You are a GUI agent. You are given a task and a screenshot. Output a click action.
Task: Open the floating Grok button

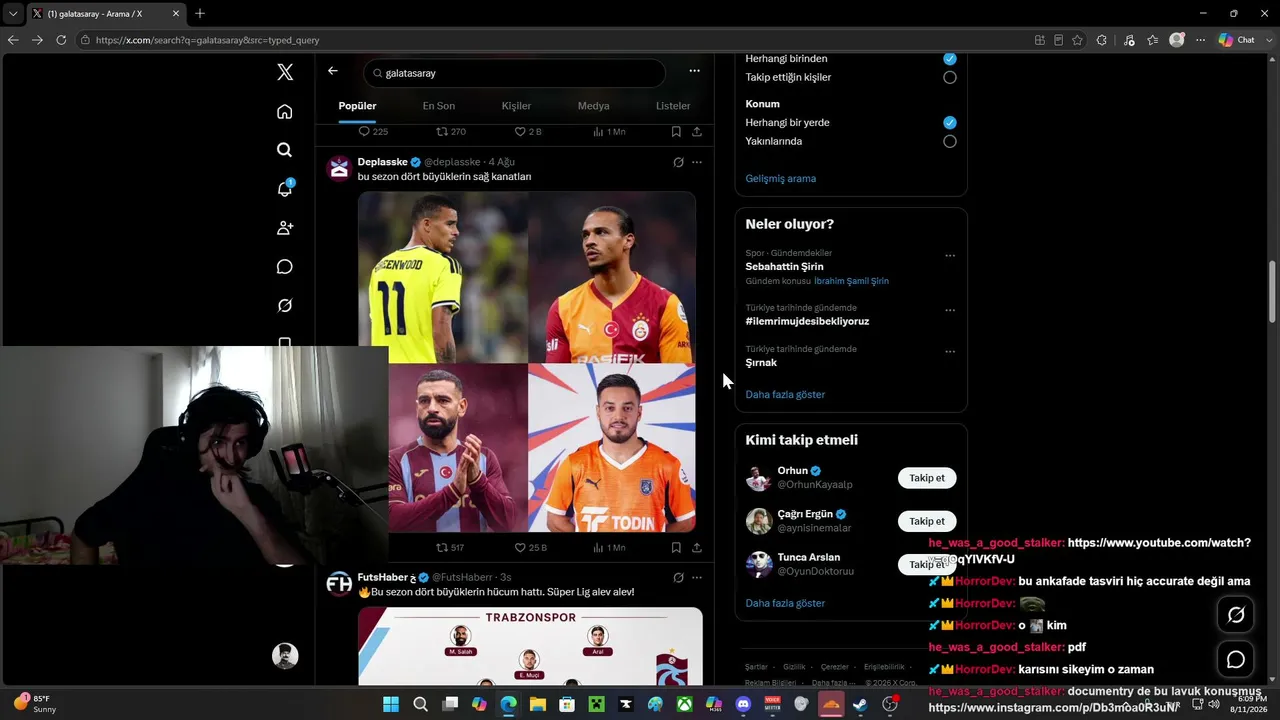1236,615
